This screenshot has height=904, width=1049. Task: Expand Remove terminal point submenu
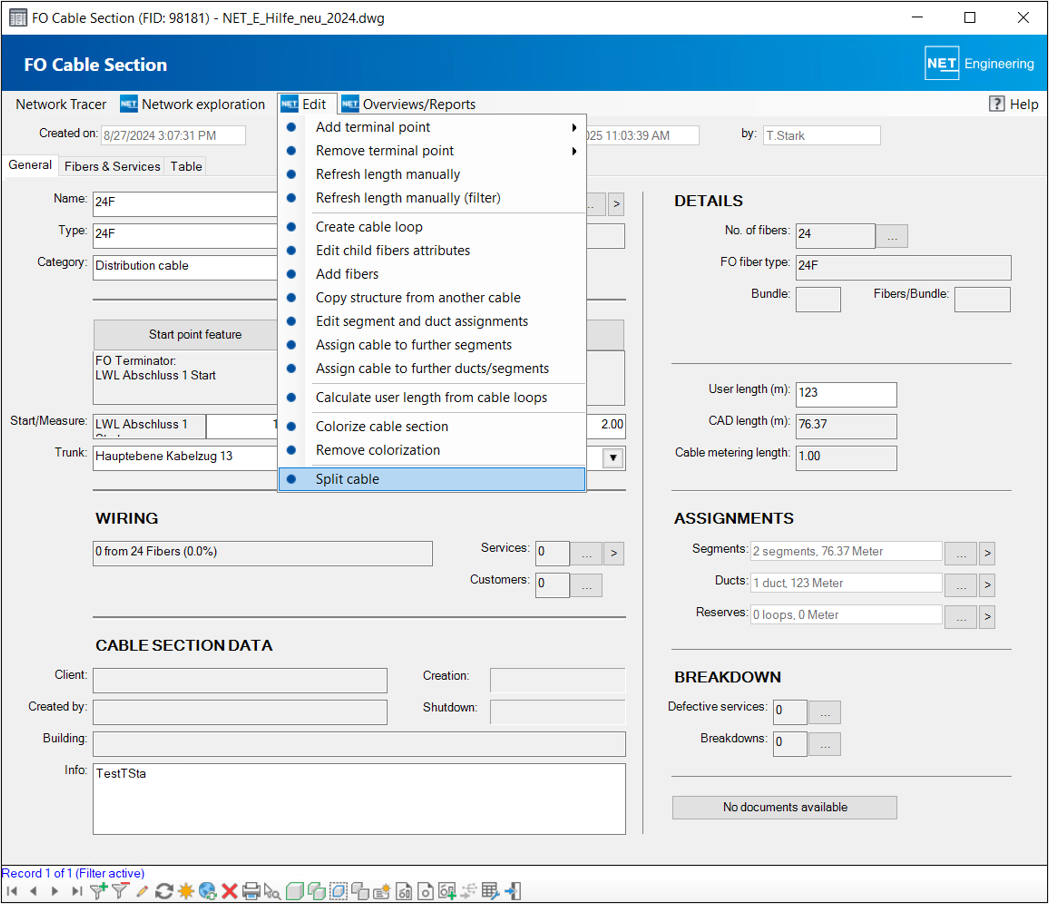(574, 151)
